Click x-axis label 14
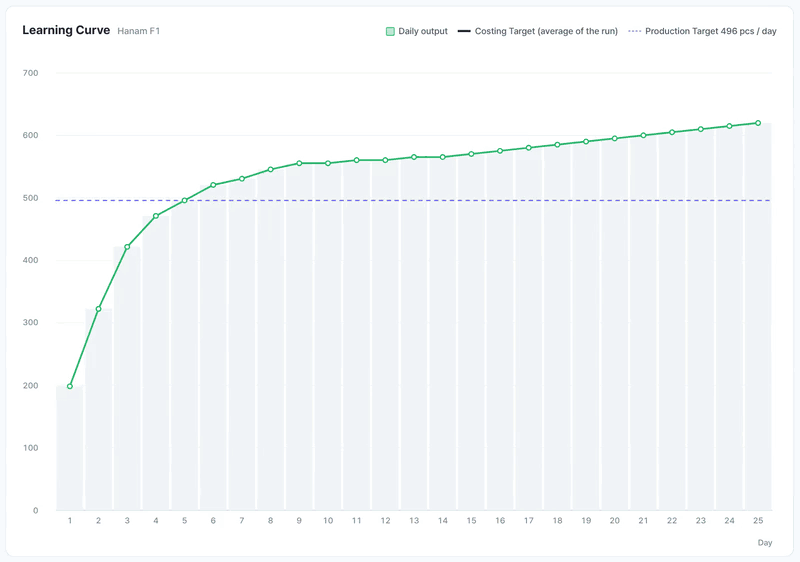Image resolution: width=800 pixels, height=562 pixels. tap(442, 520)
